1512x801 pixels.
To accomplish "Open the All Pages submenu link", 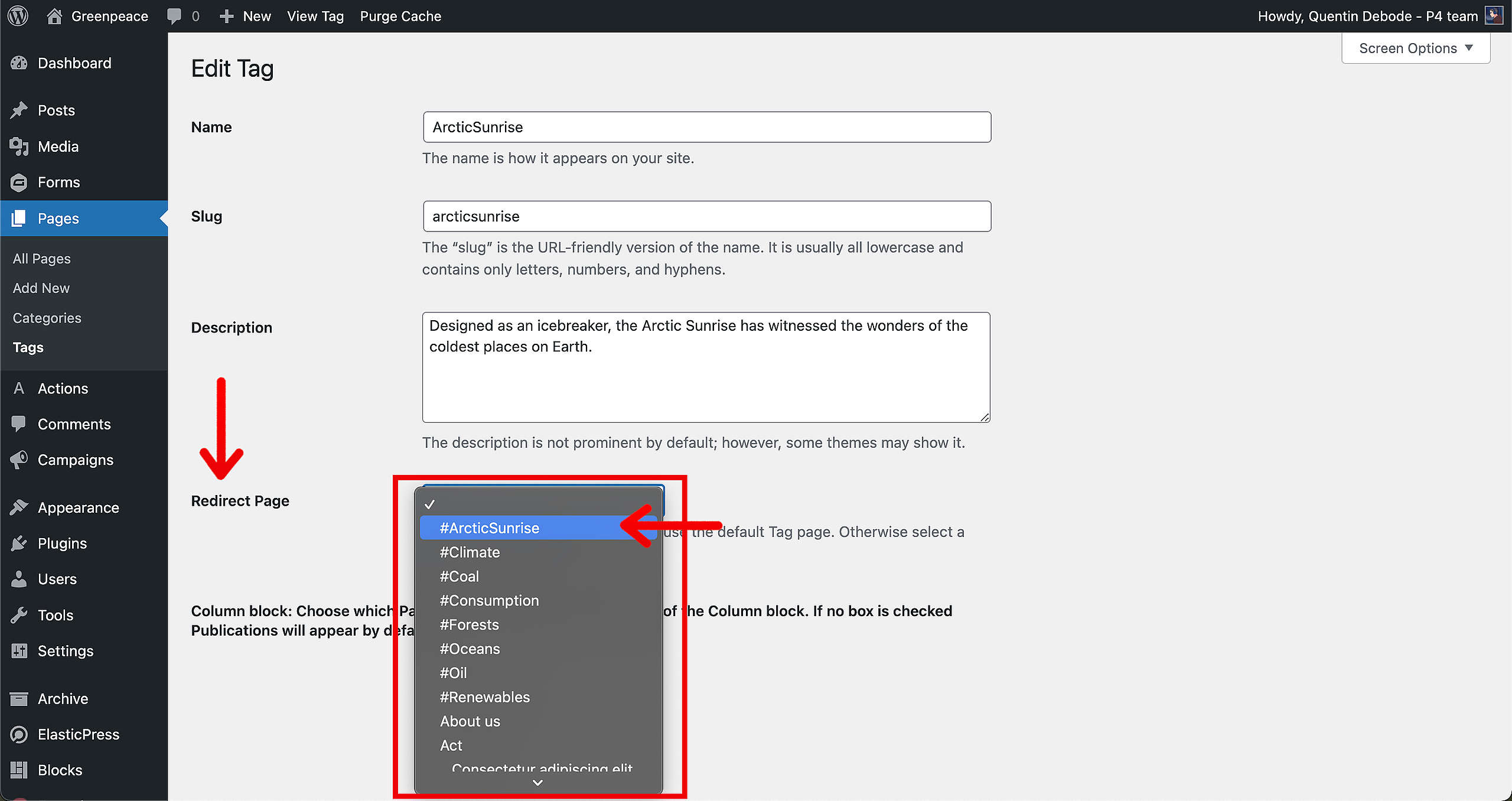I will (41, 258).
